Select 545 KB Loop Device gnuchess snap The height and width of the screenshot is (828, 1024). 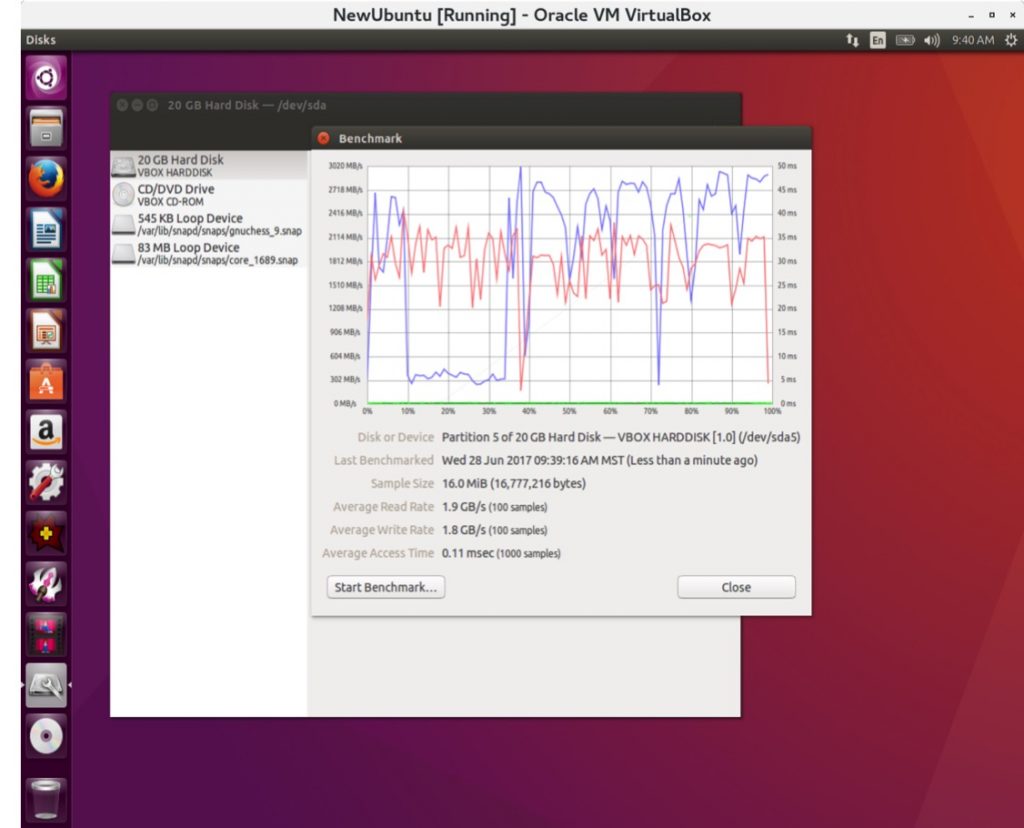(209, 224)
